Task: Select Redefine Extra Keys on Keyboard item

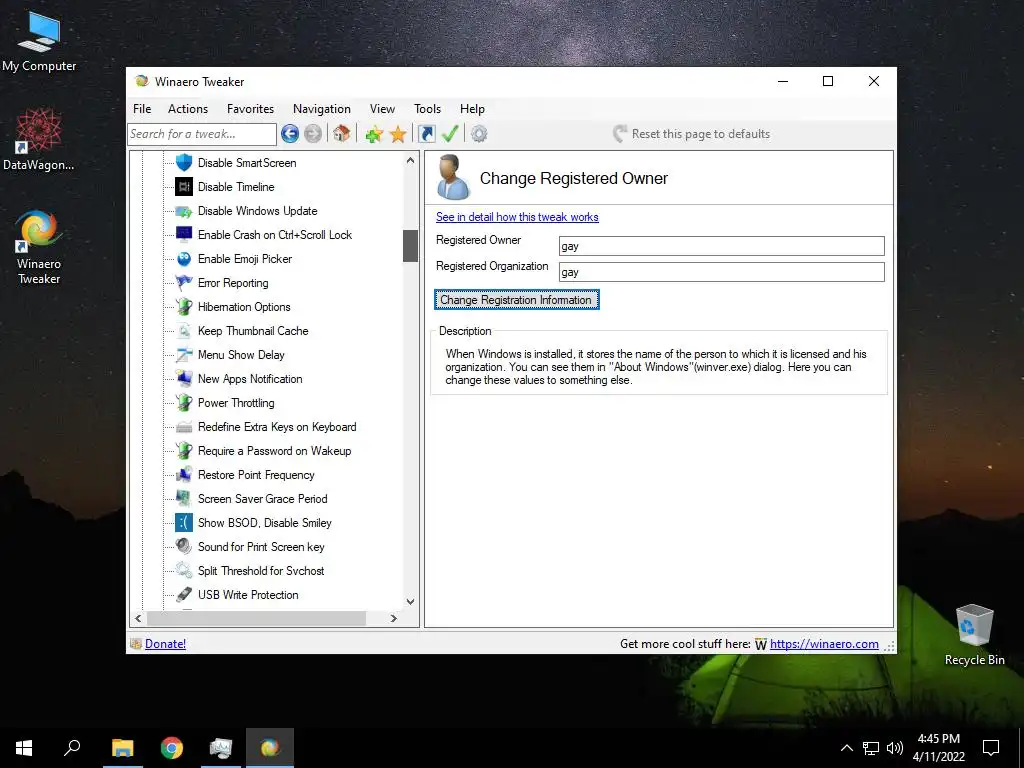Action: pos(278,427)
